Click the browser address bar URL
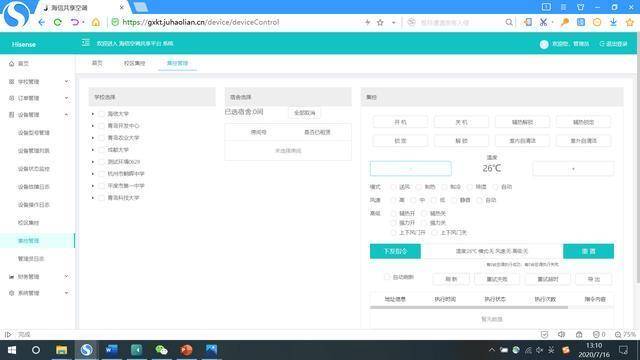 [x=201, y=22]
